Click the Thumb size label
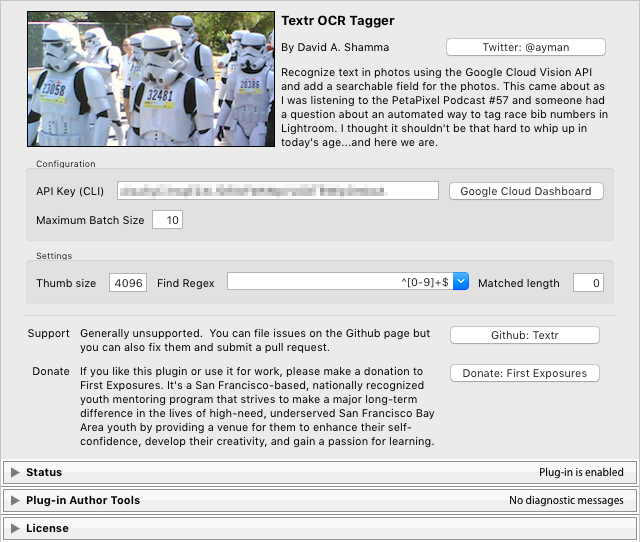 point(66,283)
